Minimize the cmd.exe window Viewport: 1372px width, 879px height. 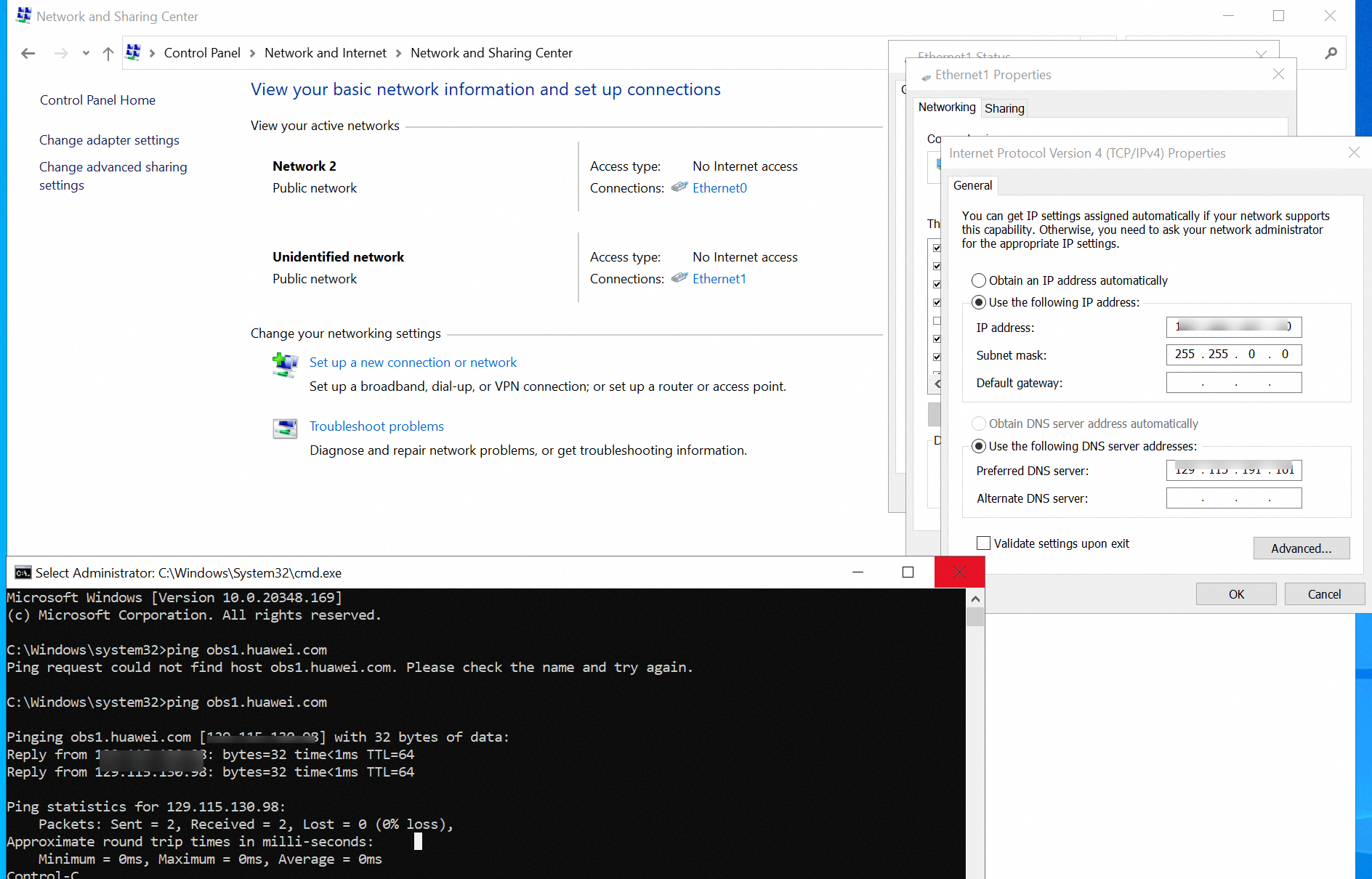857,572
